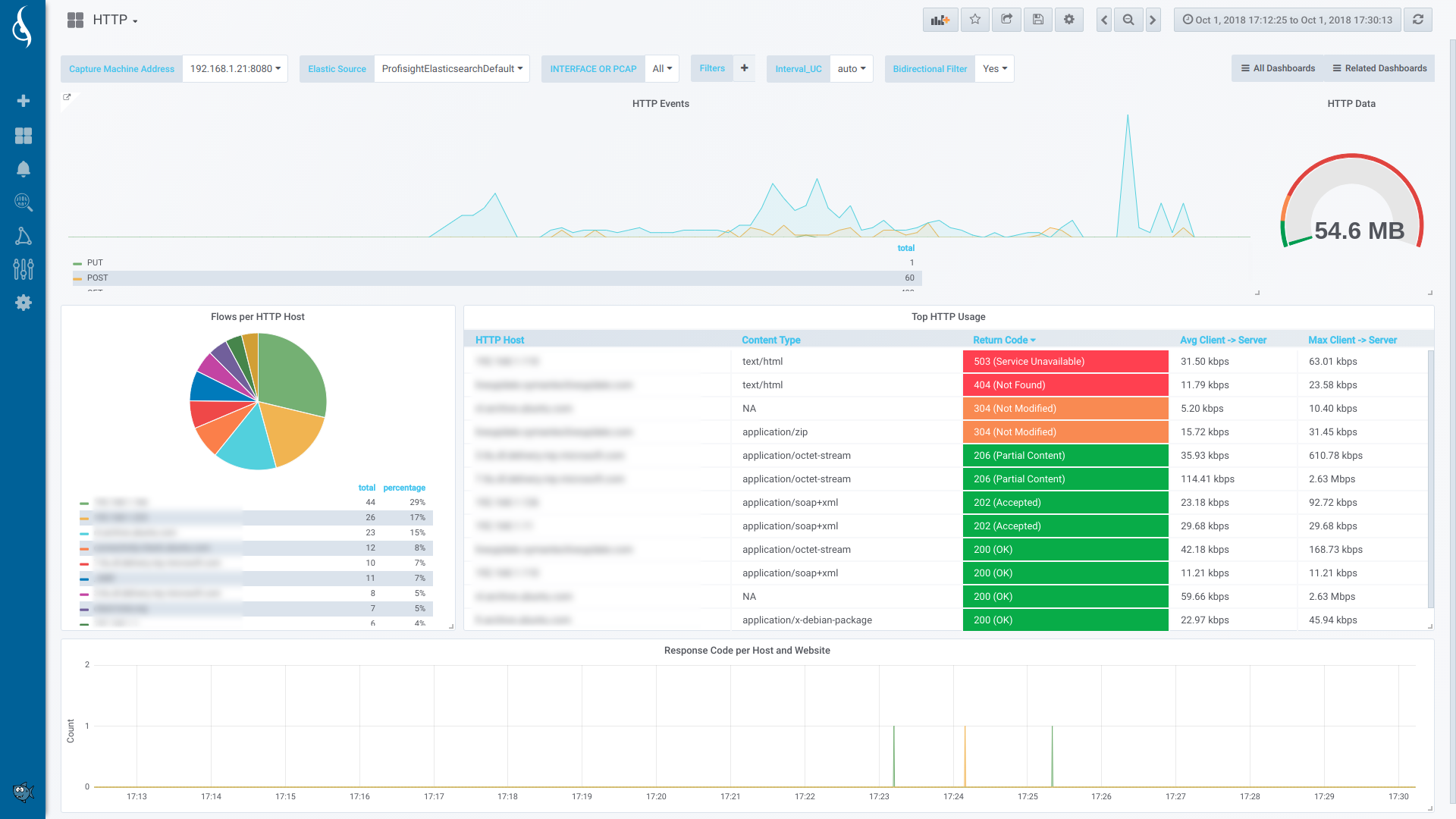Shift time range backward with left arrow
The image size is (1456, 819).
click(x=1104, y=20)
